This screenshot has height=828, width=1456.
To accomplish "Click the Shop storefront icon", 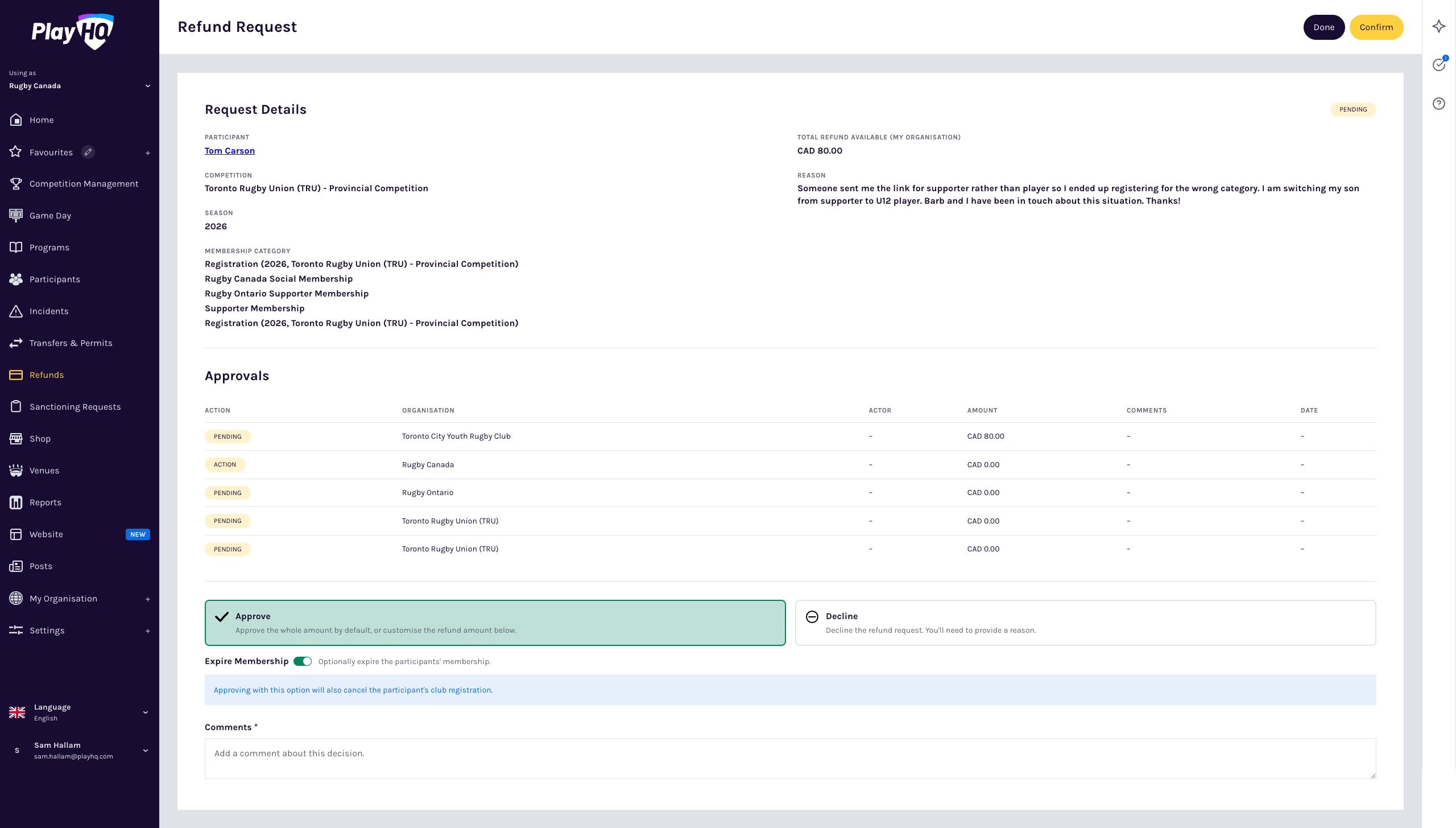I will pyautogui.click(x=16, y=439).
